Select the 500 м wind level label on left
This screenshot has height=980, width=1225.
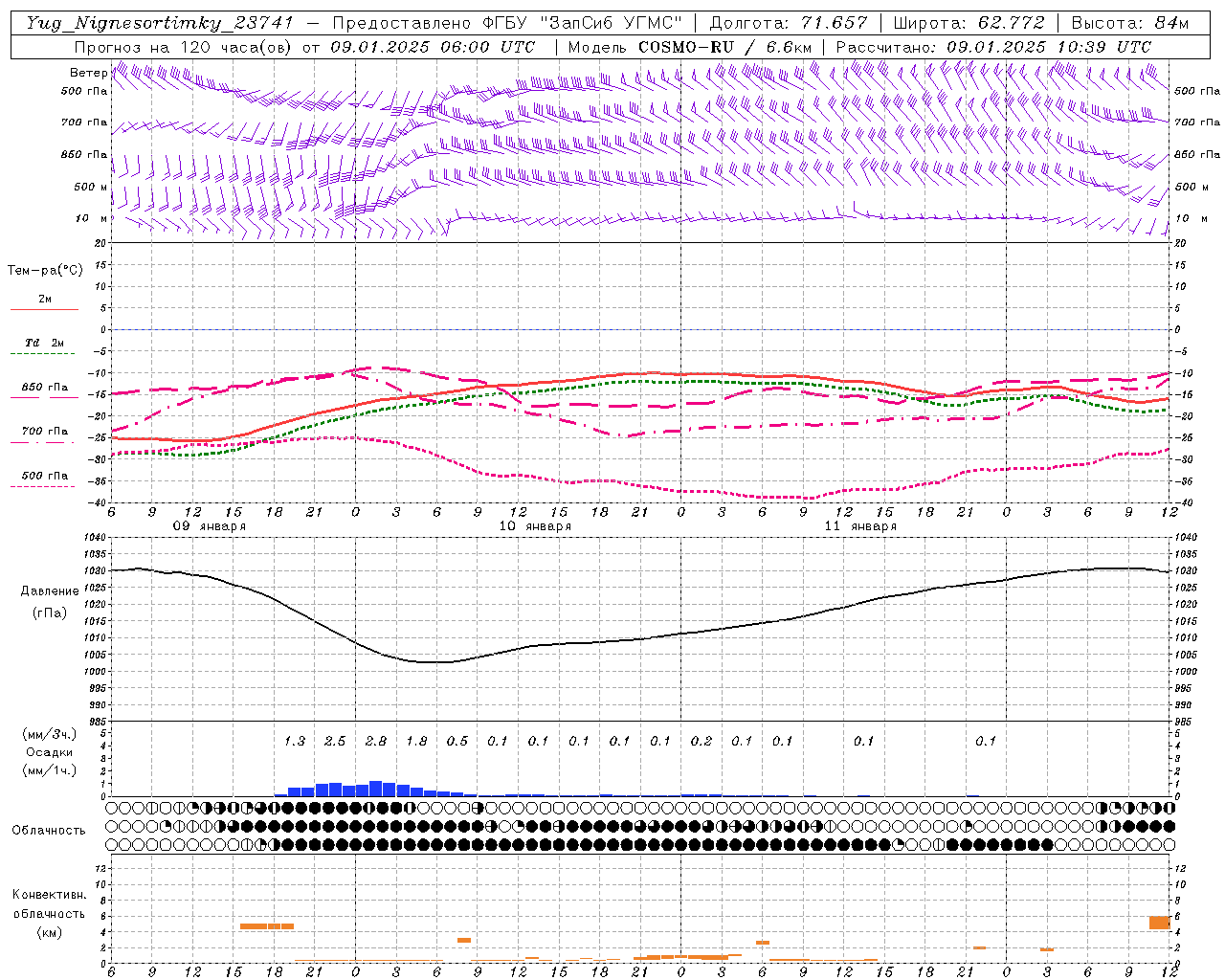[91, 187]
